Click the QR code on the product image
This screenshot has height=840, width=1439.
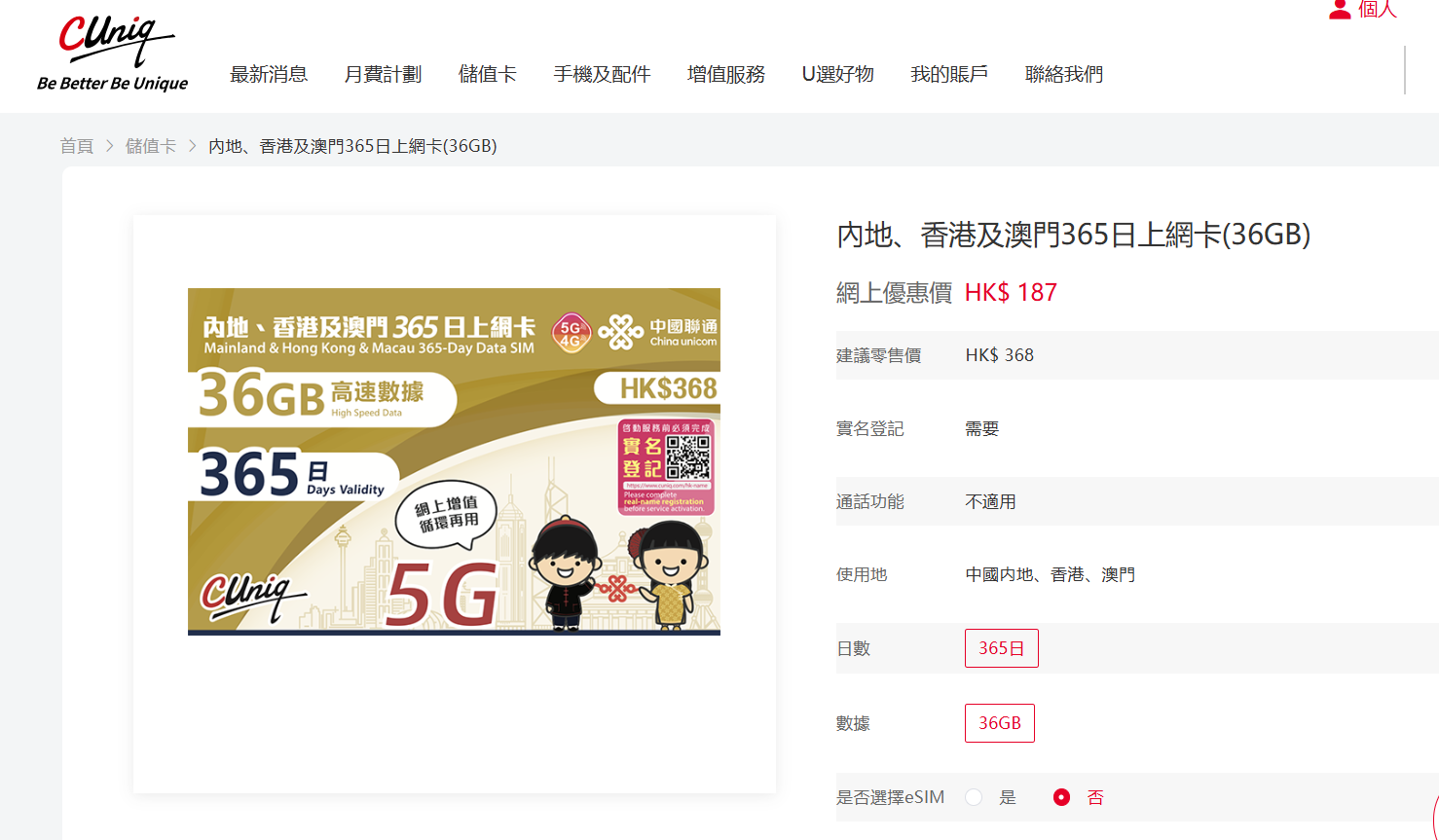(687, 457)
